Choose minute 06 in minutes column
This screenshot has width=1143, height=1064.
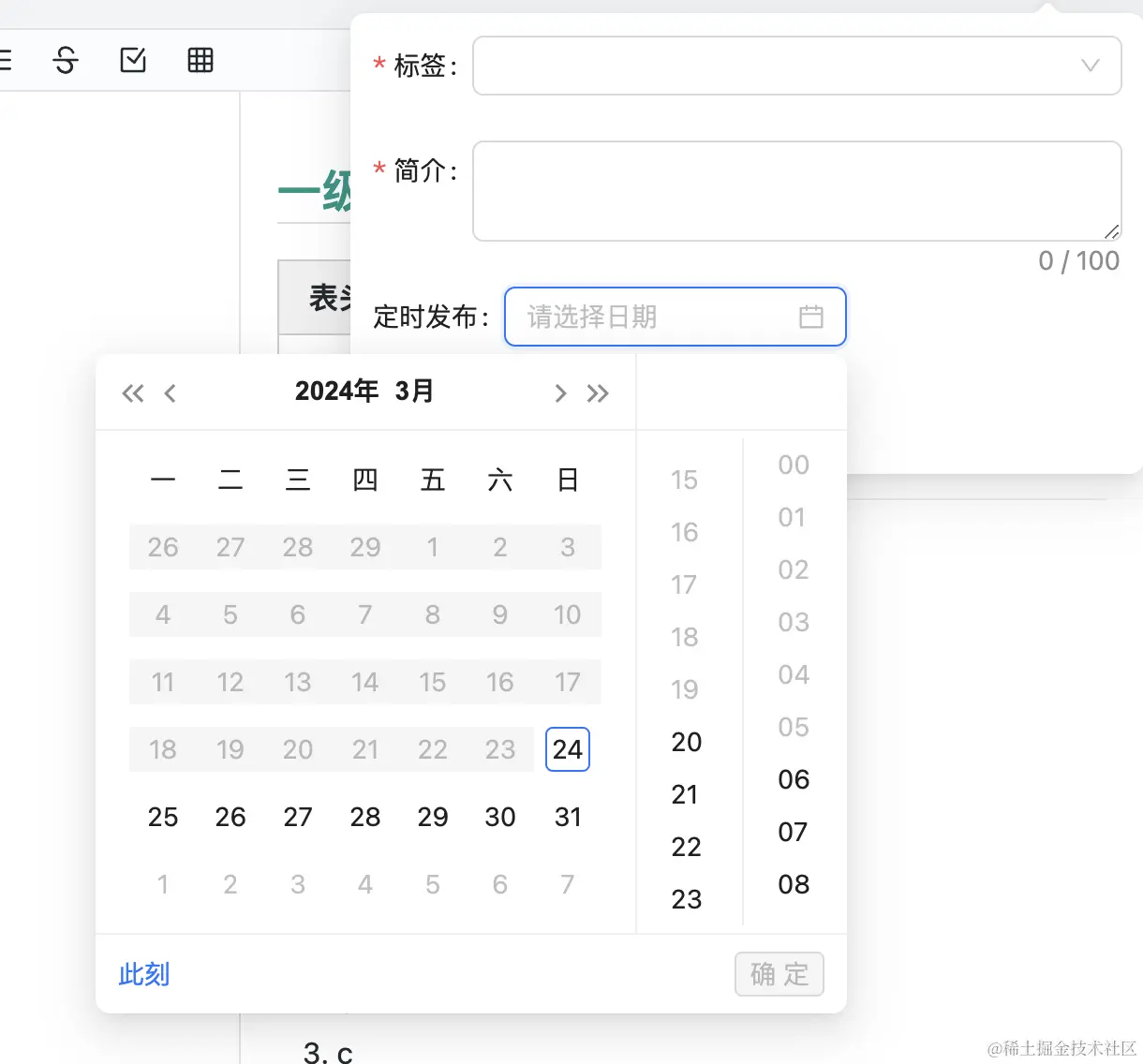coord(794,779)
